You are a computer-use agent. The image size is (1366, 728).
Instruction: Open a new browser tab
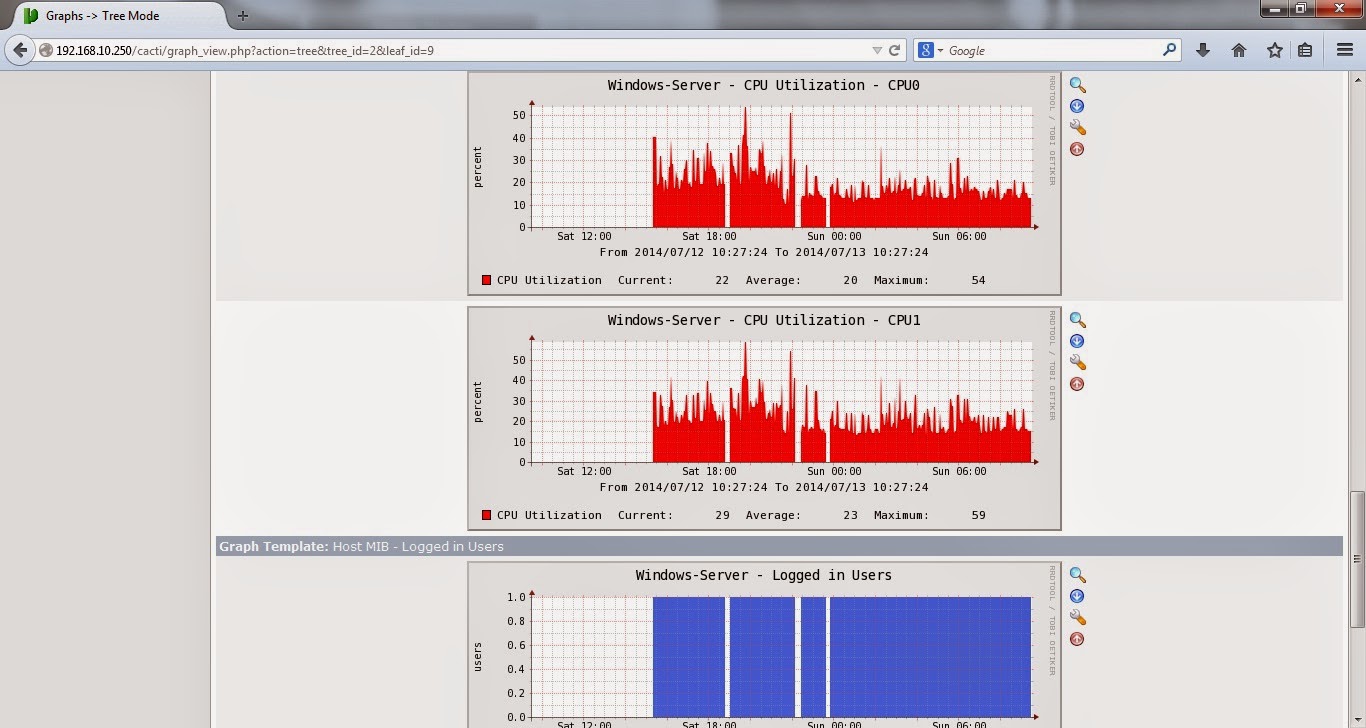click(243, 16)
